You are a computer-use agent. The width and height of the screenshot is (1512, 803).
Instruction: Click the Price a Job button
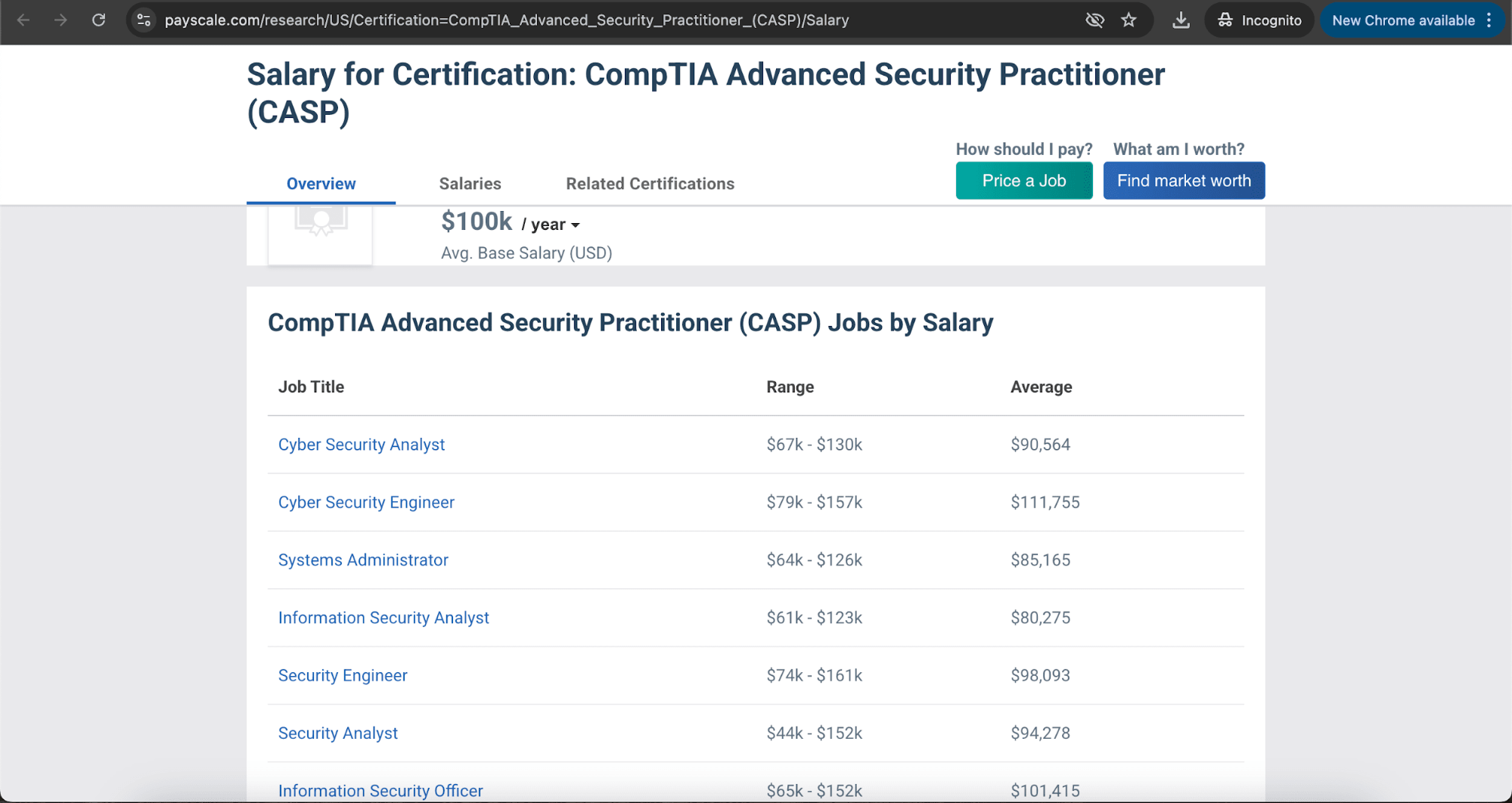point(1024,181)
